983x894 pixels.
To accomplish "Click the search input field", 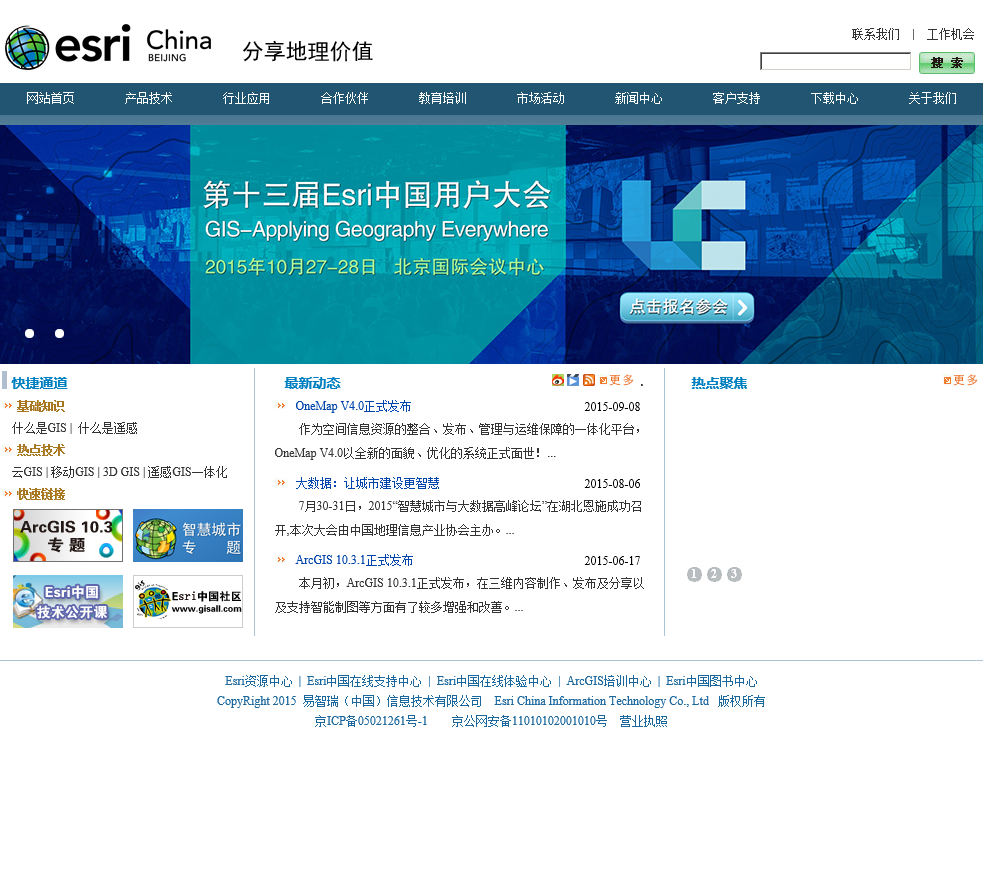I will click(x=835, y=61).
